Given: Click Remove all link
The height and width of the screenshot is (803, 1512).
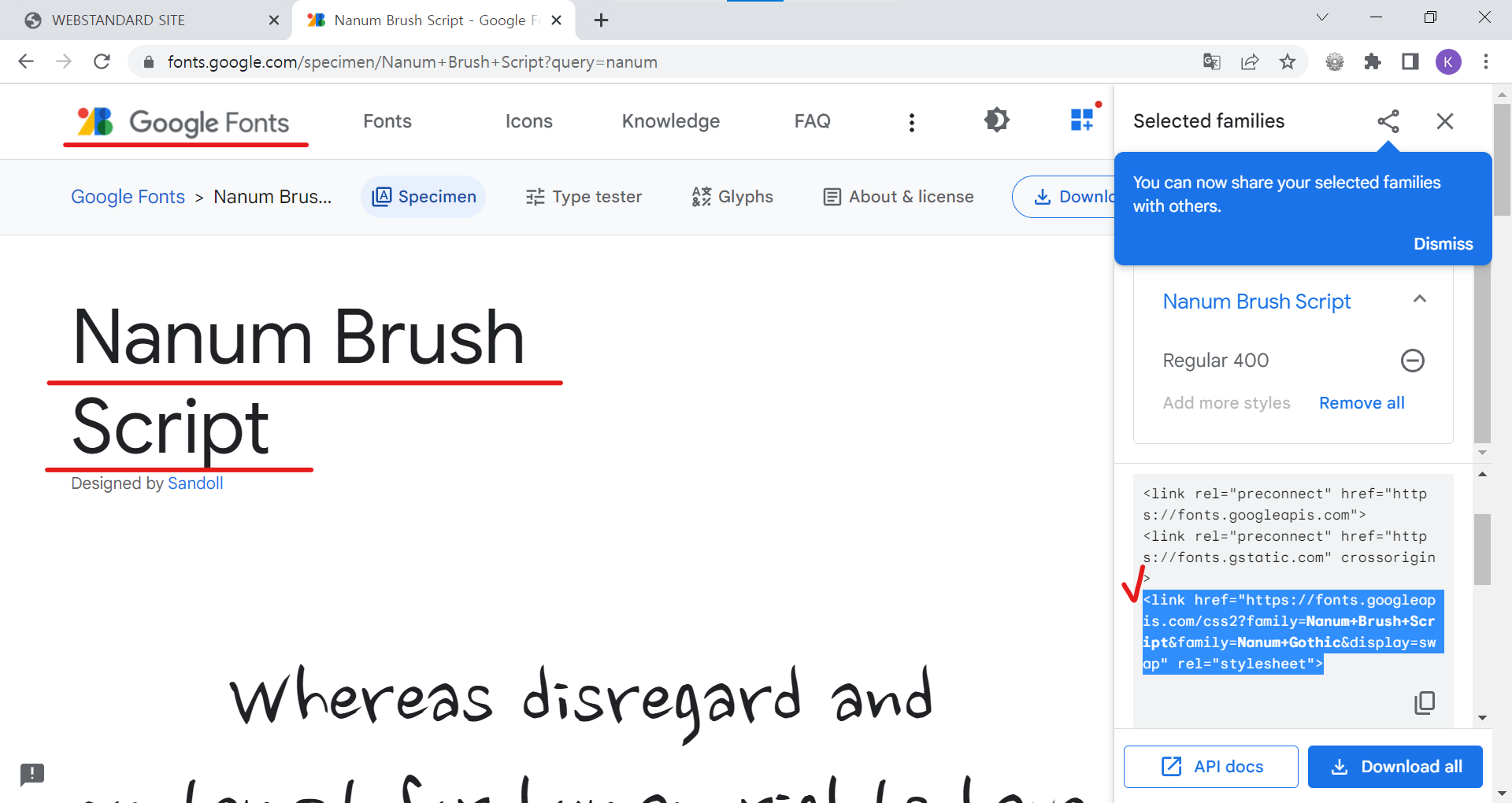Looking at the screenshot, I should [1362, 403].
